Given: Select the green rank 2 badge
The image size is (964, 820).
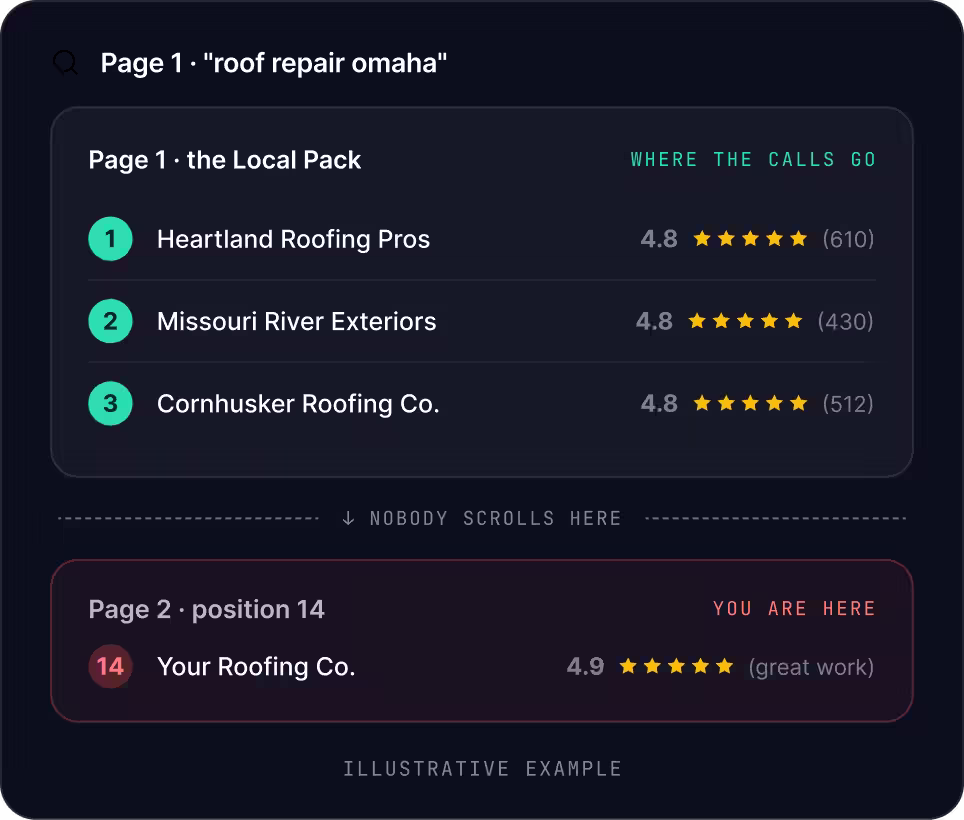Looking at the screenshot, I should 111,321.
